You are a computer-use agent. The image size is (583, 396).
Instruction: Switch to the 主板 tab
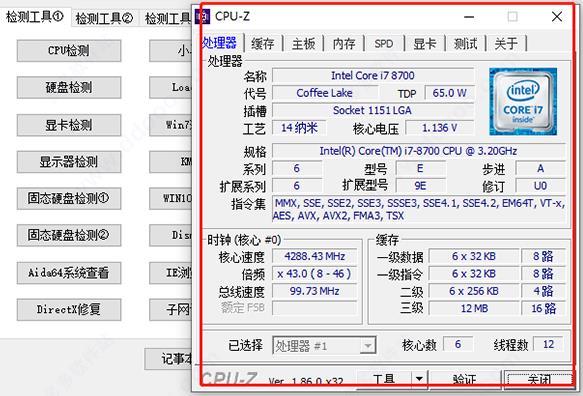click(304, 44)
